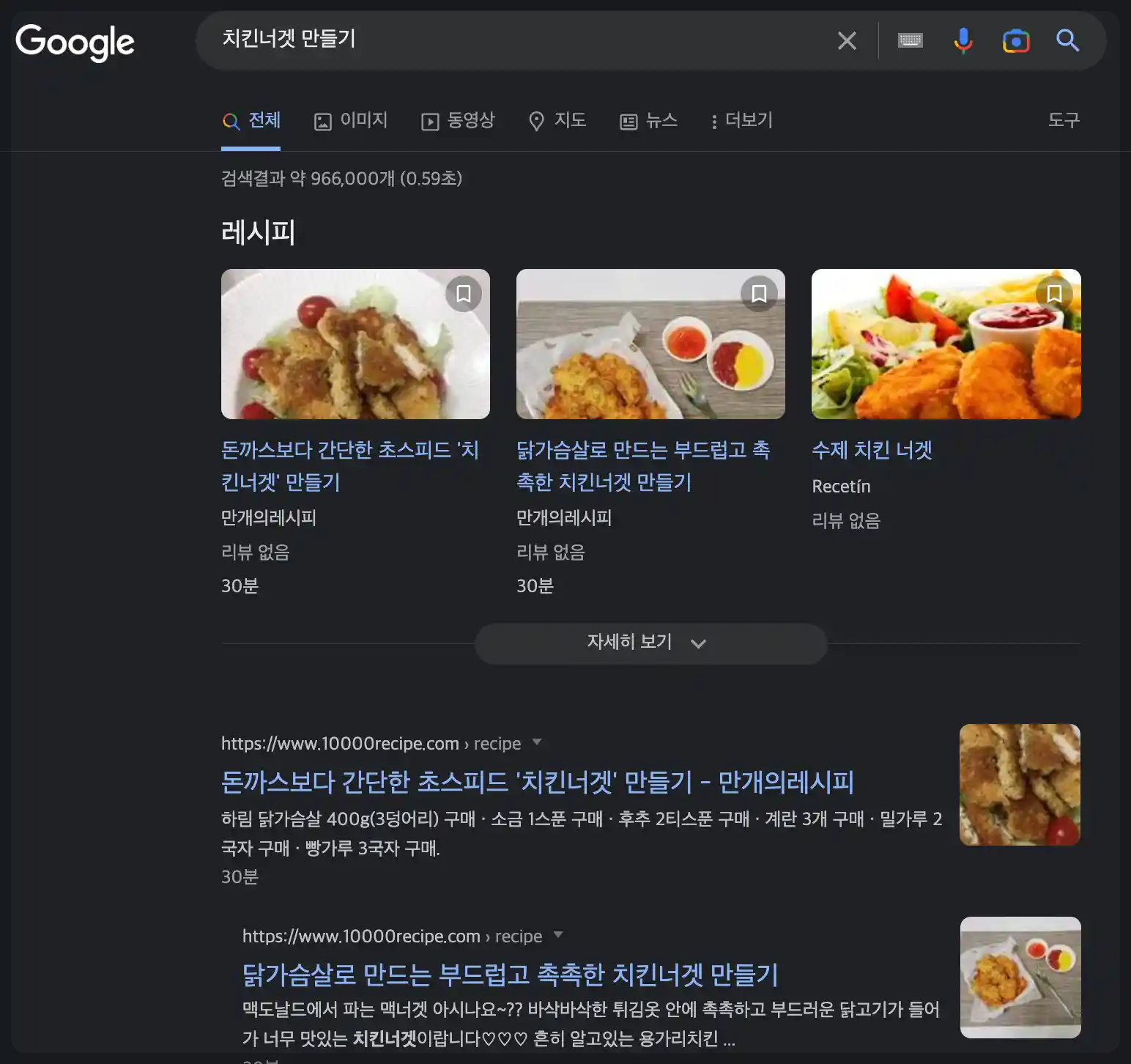Click second recipe card image with sauce dishes
Viewport: 1131px width, 1064px height.
[x=650, y=344]
